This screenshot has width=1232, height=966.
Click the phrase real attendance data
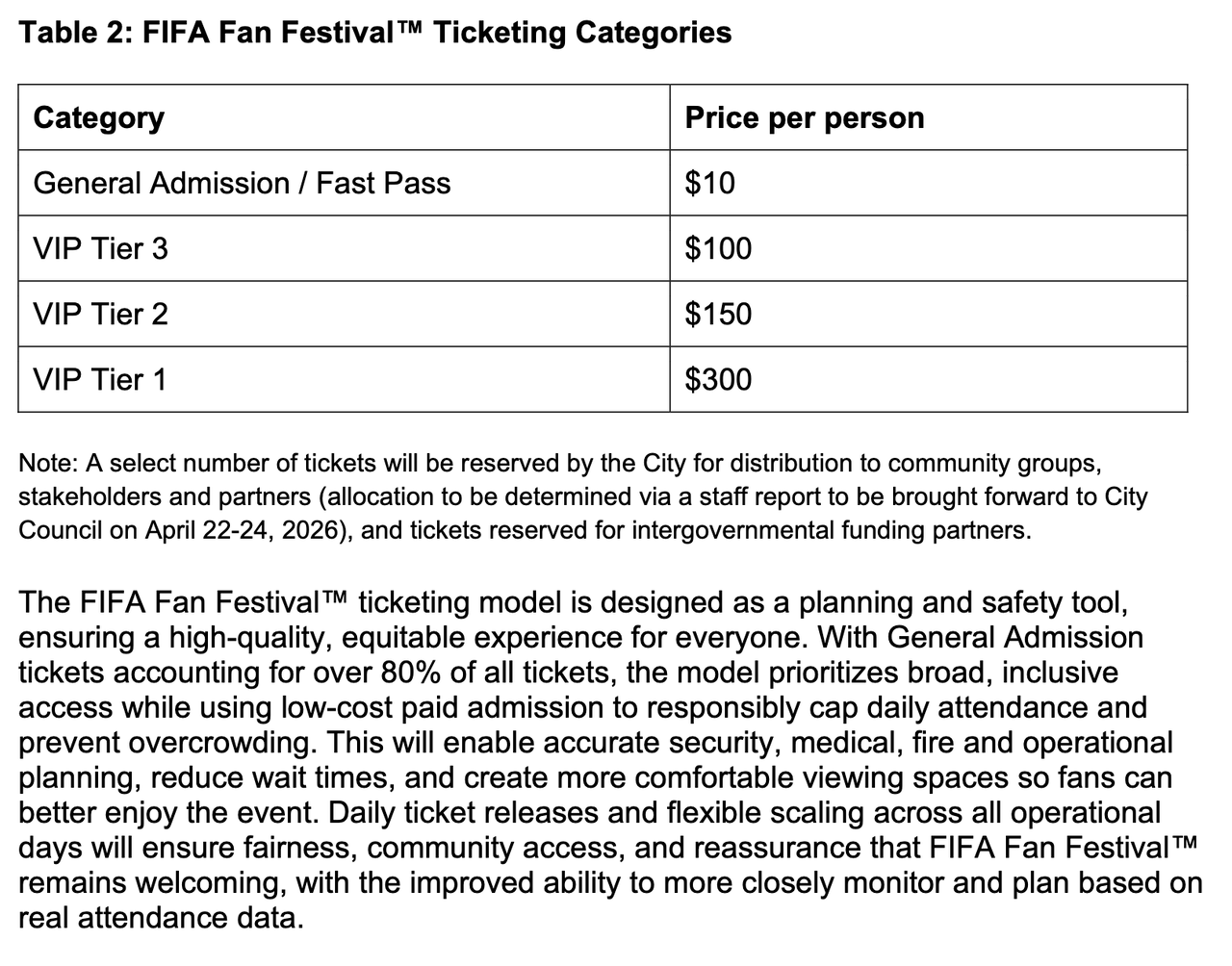160,917
